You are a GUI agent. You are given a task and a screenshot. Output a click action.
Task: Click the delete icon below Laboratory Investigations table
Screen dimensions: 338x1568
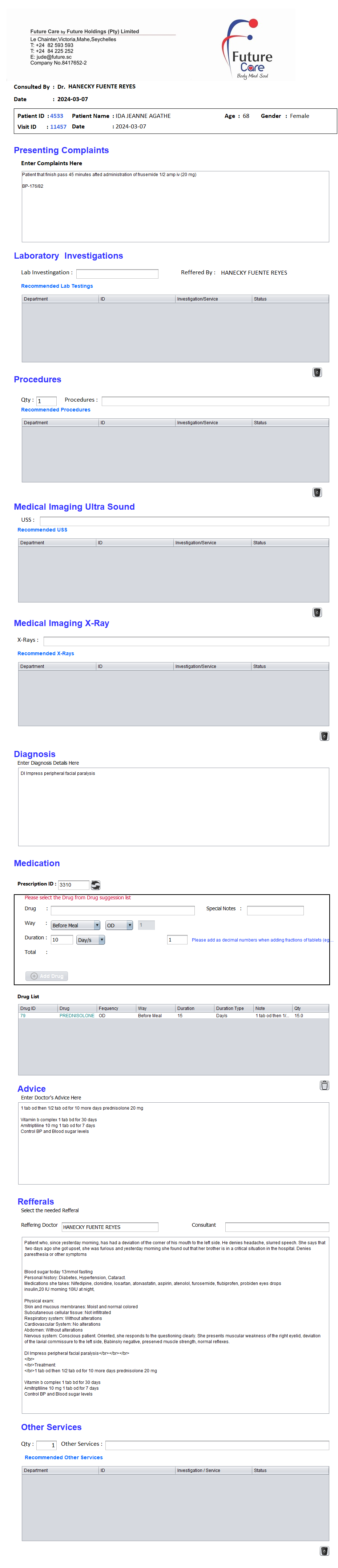317,372
